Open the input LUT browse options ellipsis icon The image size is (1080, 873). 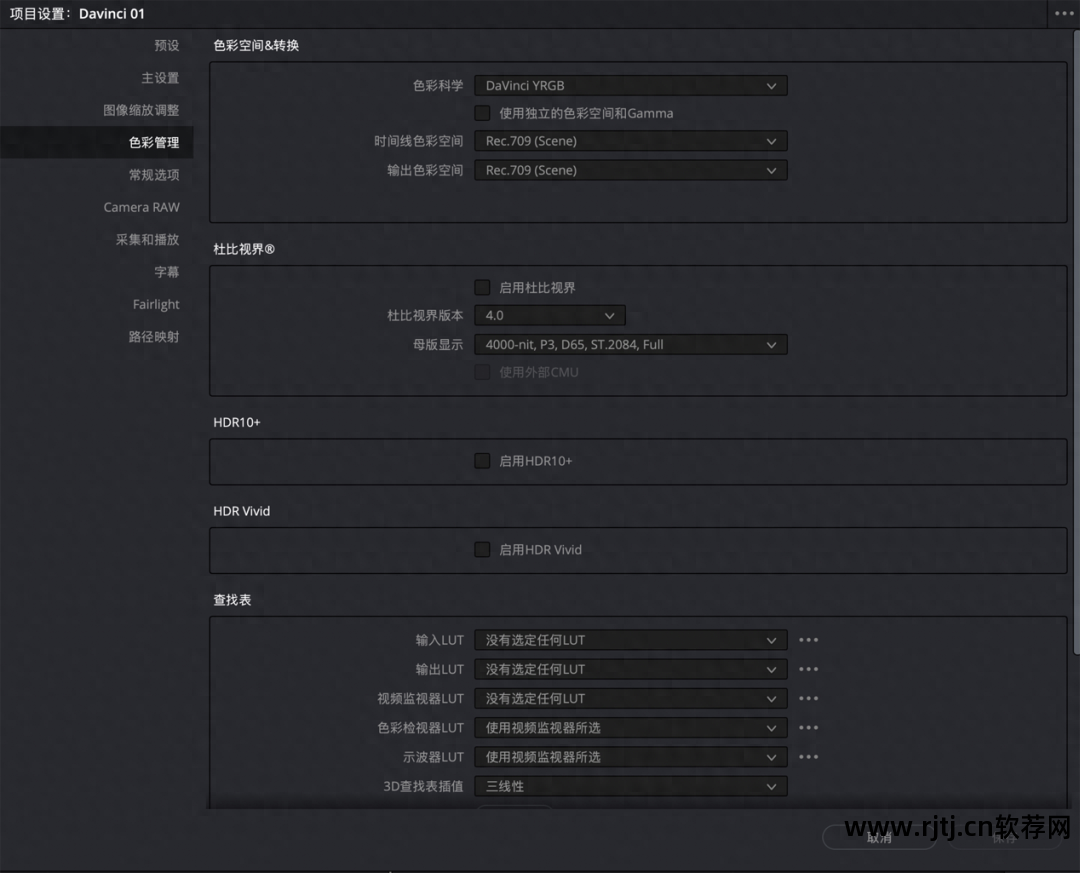pyautogui.click(x=808, y=640)
